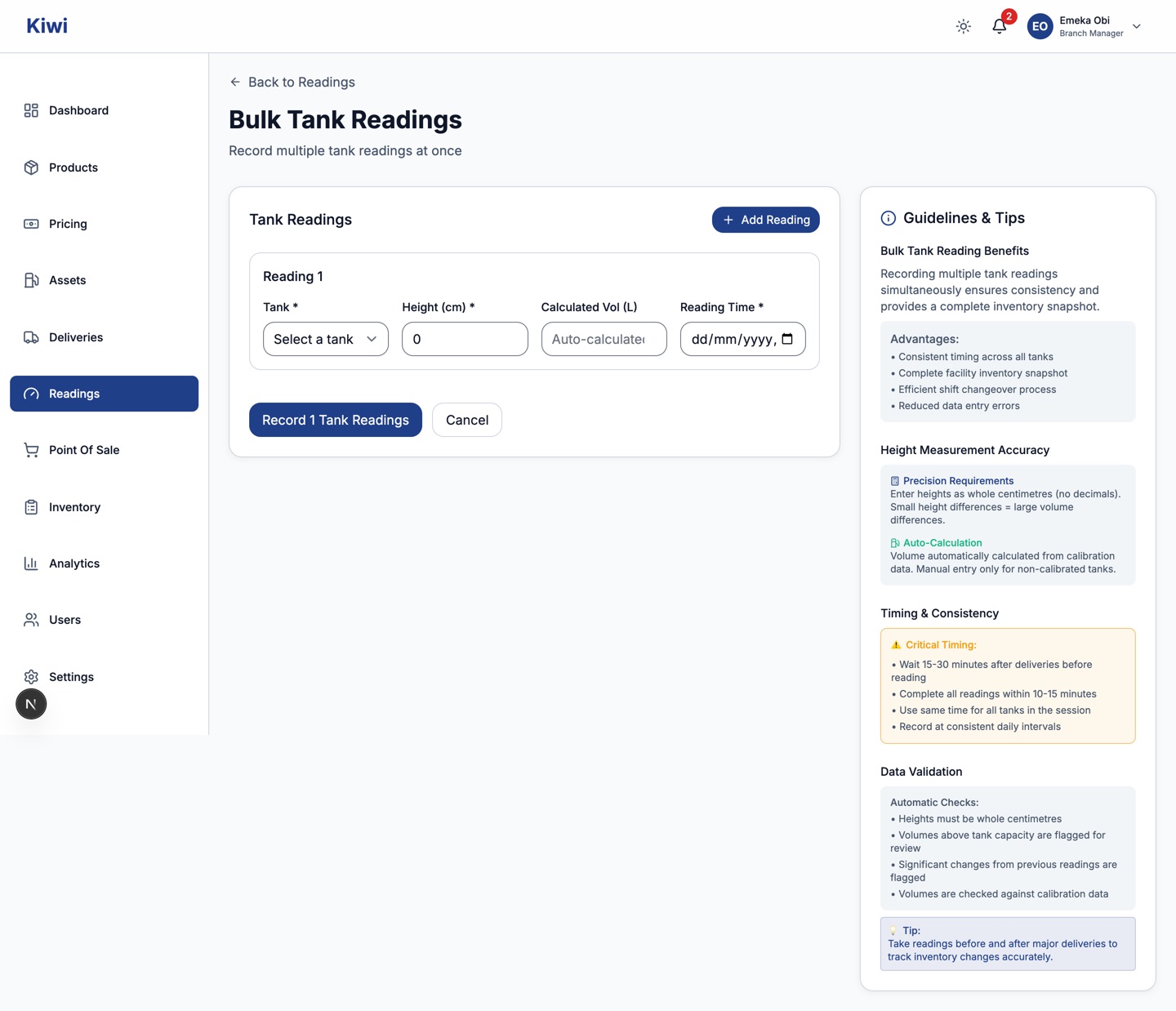This screenshot has height=1011, width=1176.
Task: Click the round N badge in sidebar
Action: coord(31,704)
